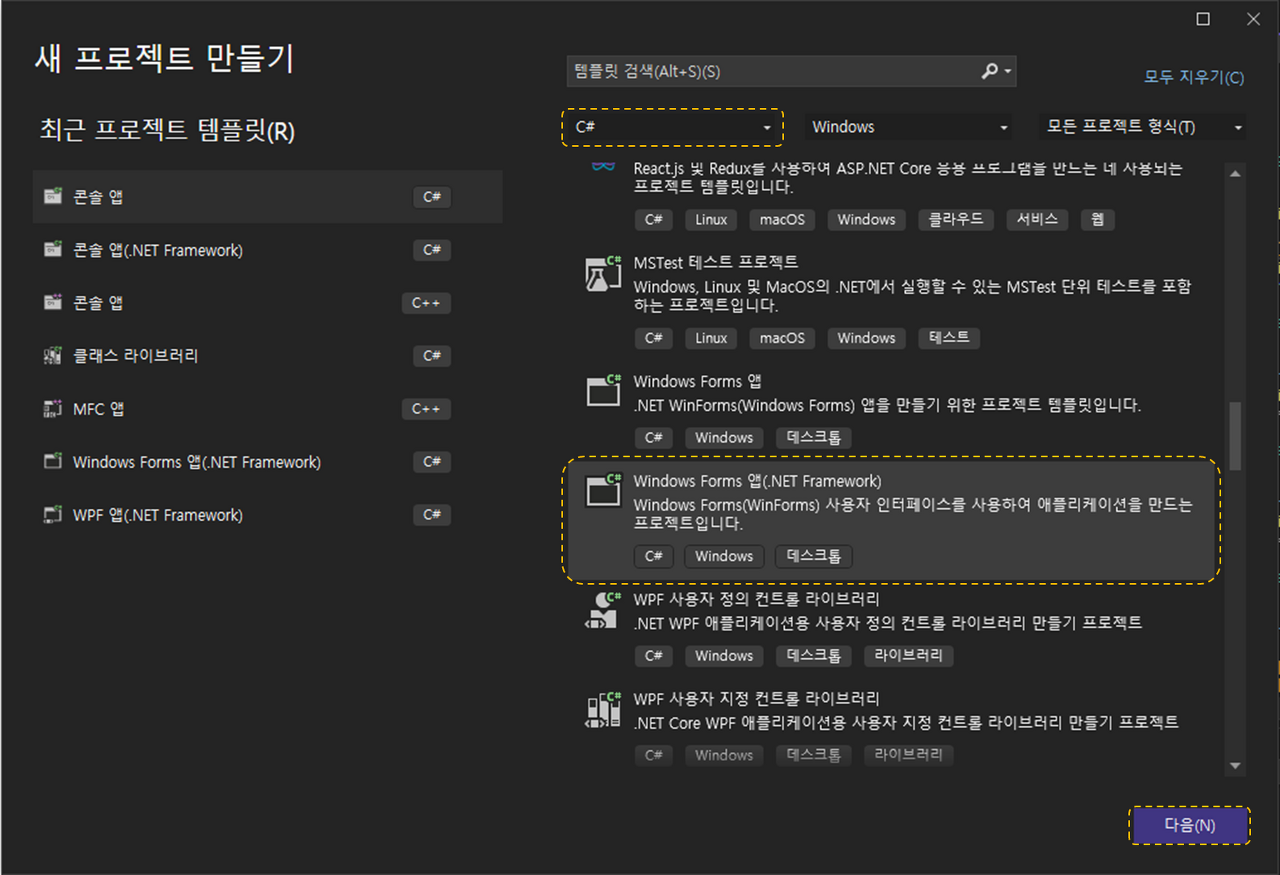This screenshot has height=875, width=1280.
Task: Click the React.js 및 Redux template icon
Action: (x=603, y=167)
